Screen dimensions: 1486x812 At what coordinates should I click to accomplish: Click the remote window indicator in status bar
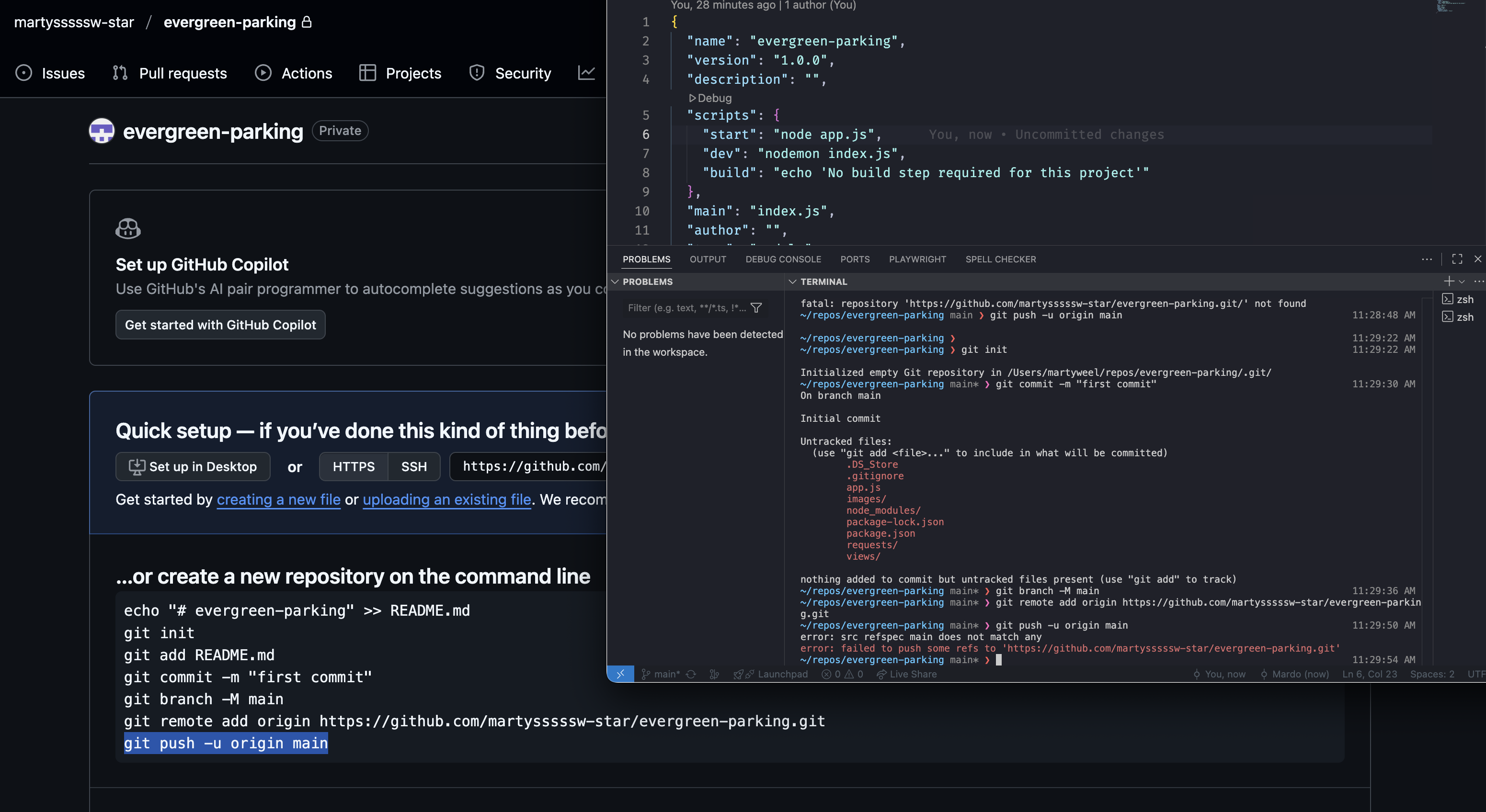[x=621, y=674]
